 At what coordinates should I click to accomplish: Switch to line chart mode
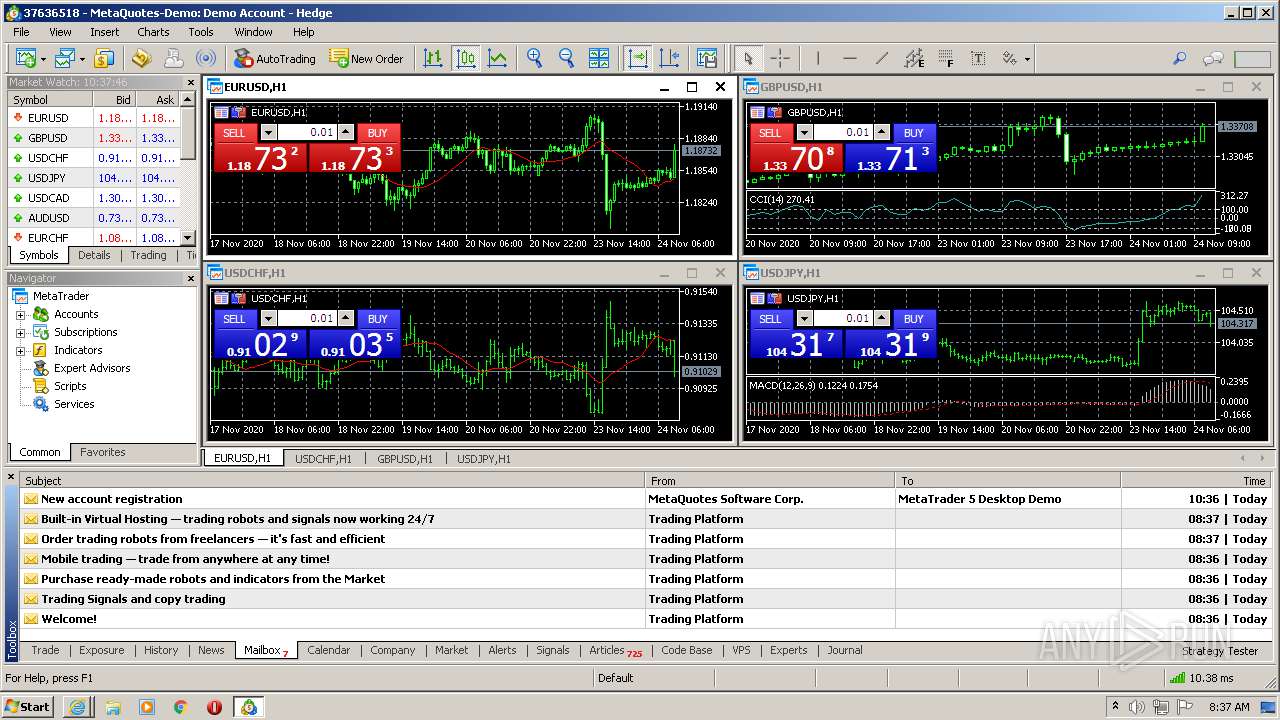tap(497, 59)
